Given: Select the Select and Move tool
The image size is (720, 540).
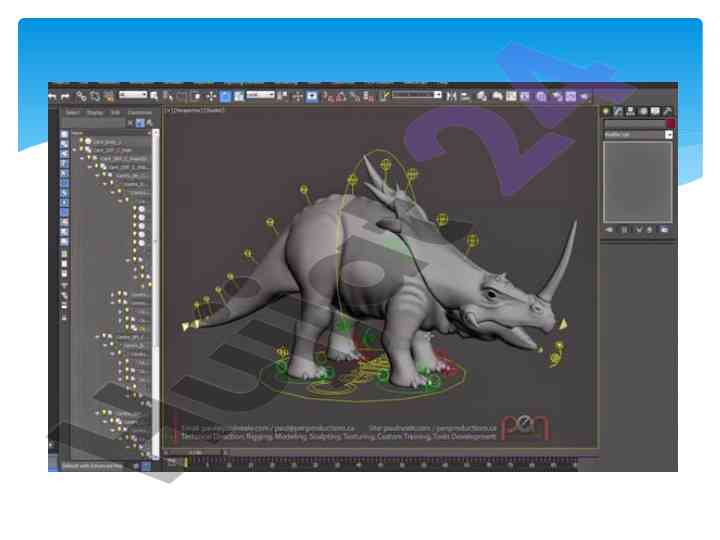Looking at the screenshot, I should tap(211, 96).
